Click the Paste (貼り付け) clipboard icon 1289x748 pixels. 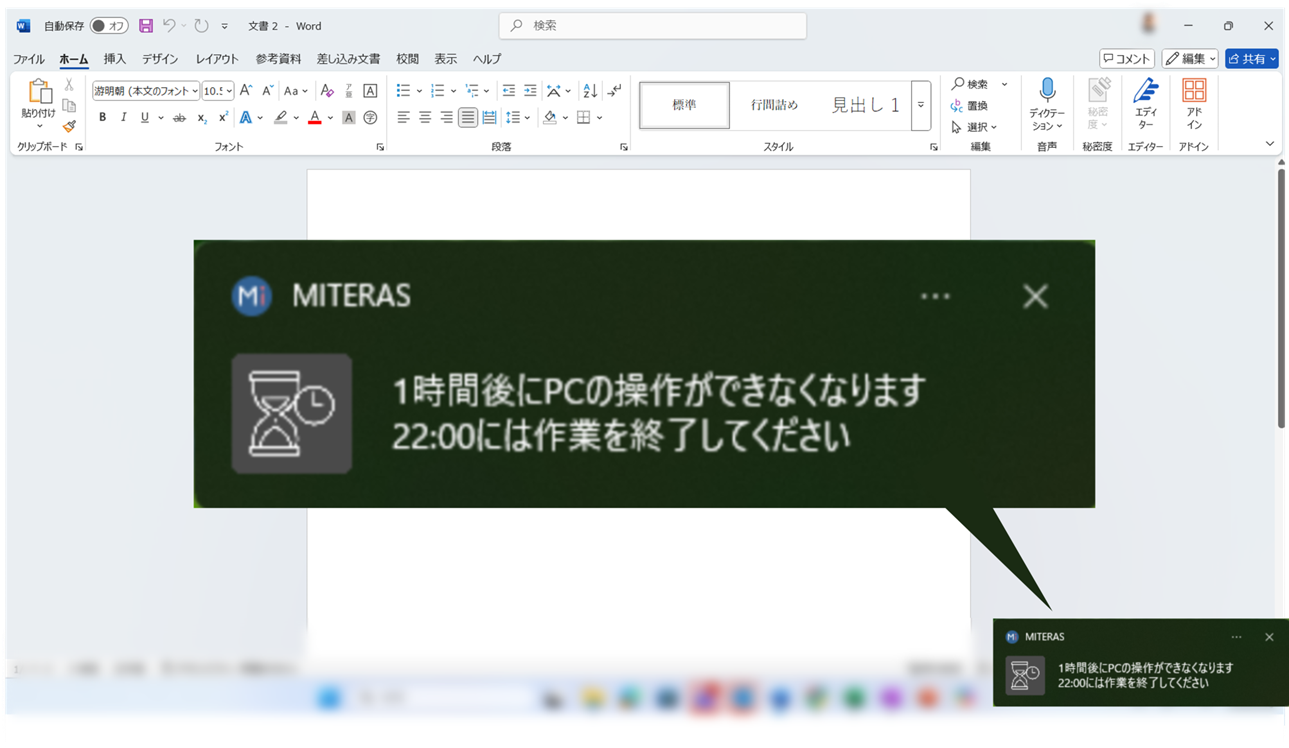39,93
